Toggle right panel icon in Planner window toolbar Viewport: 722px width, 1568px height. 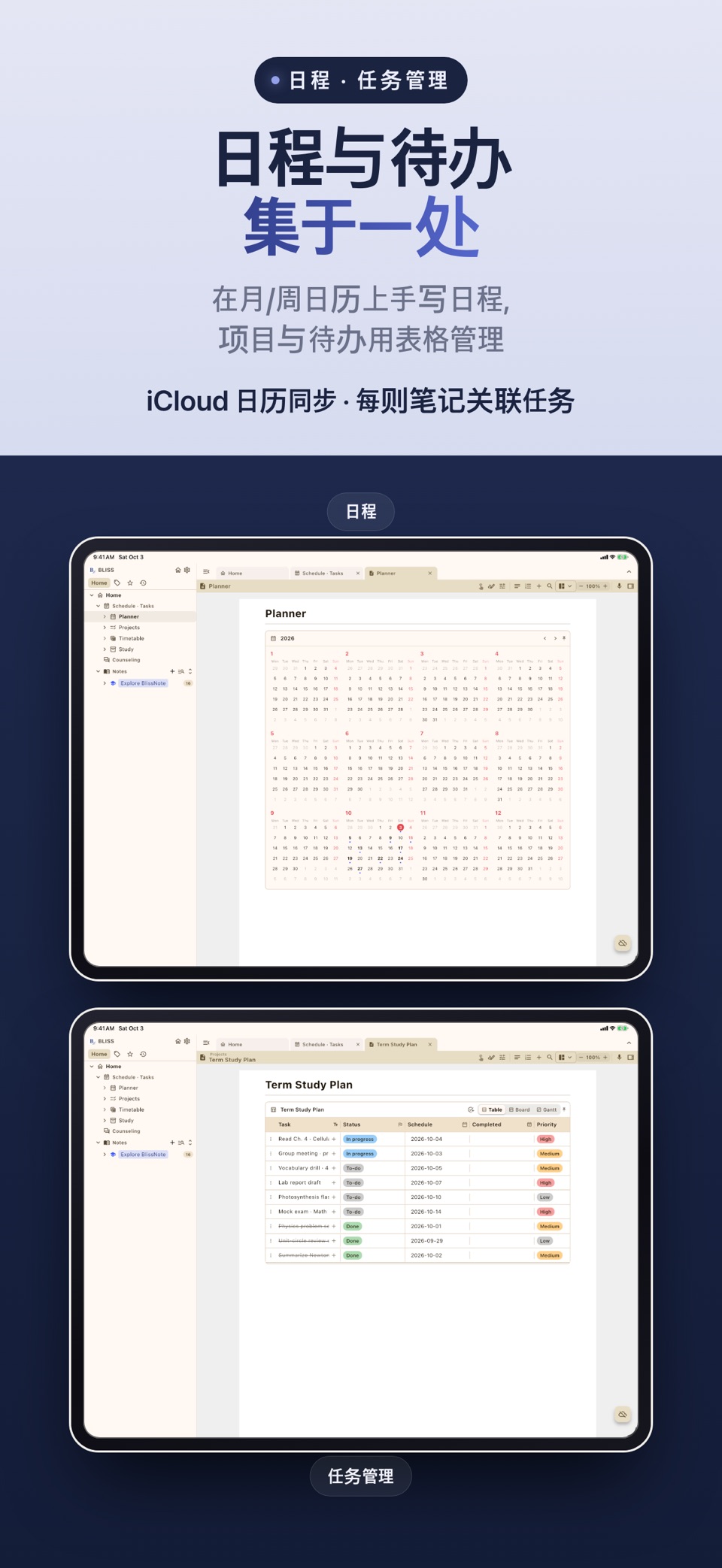630,586
